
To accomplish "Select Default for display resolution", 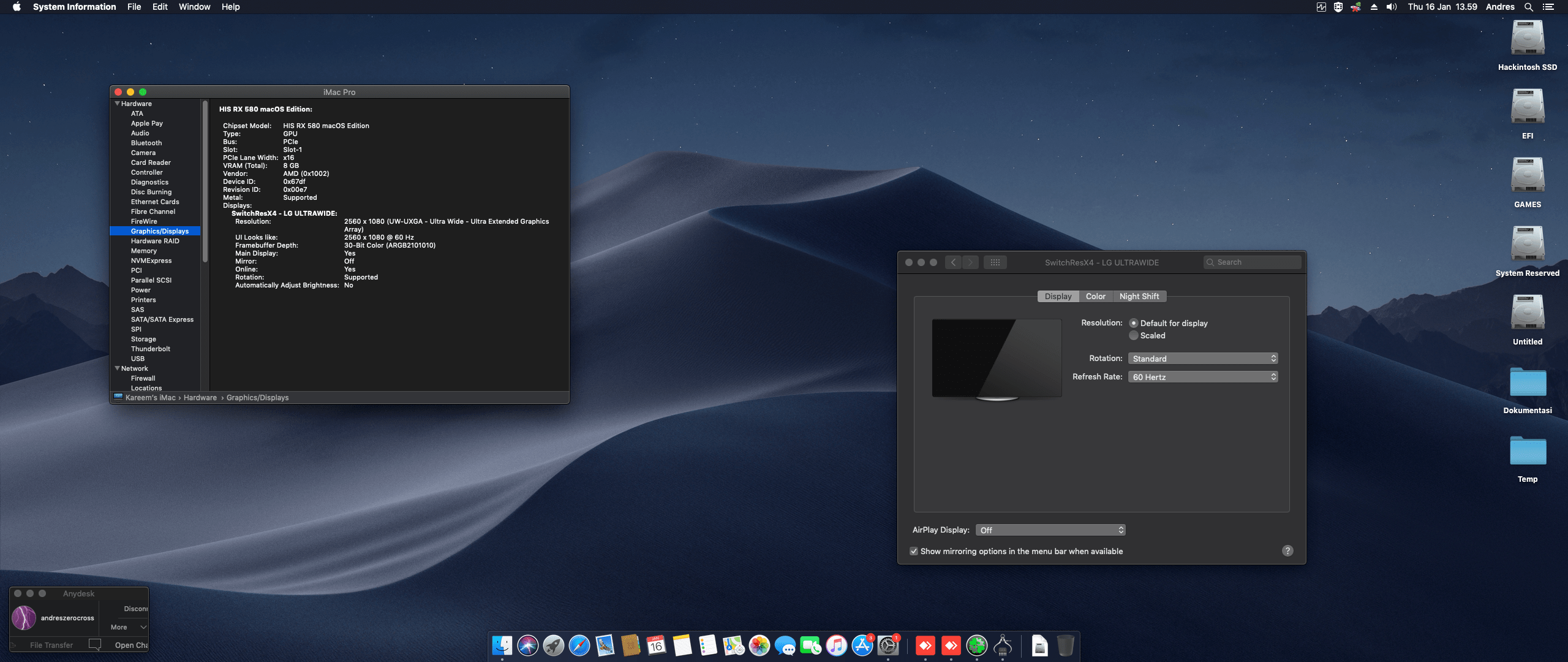I will coord(1134,323).
